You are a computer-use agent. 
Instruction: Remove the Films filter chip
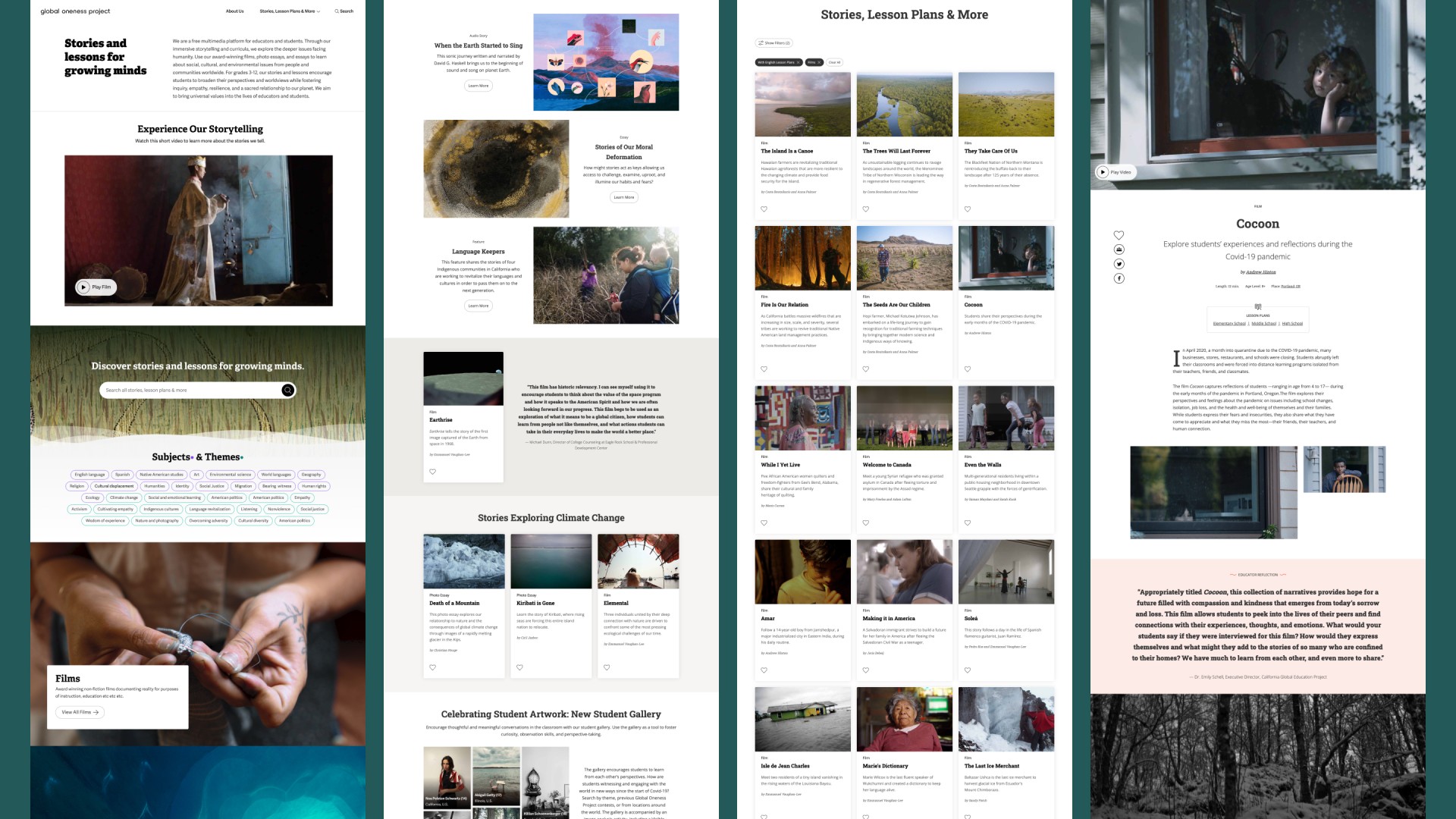coord(819,62)
